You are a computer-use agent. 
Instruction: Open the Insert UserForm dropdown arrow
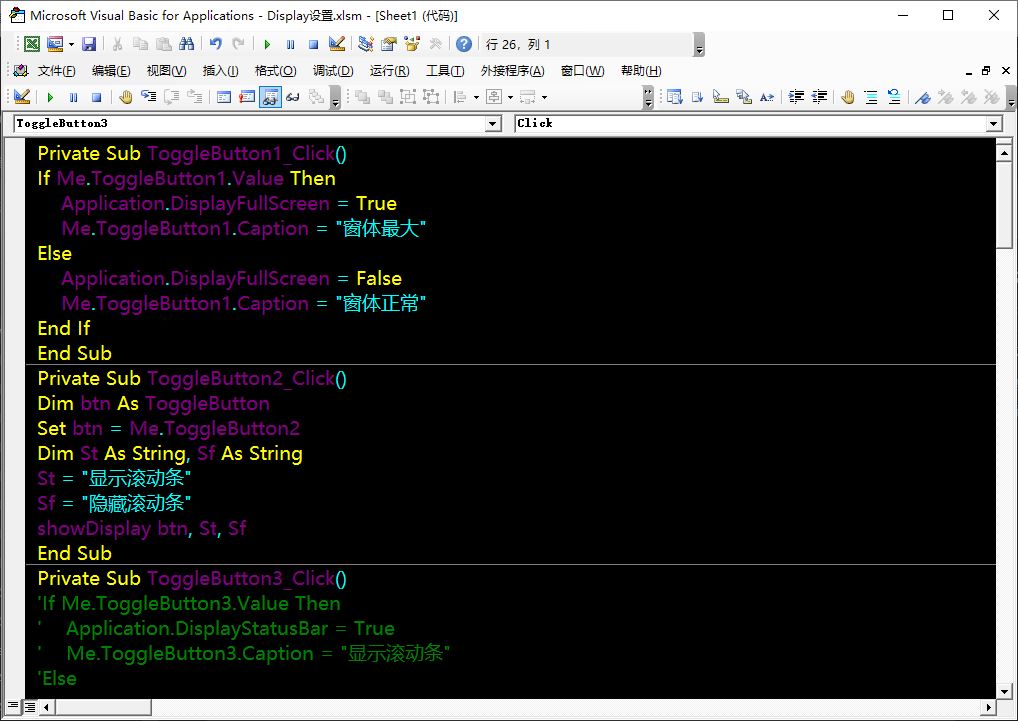coord(71,44)
